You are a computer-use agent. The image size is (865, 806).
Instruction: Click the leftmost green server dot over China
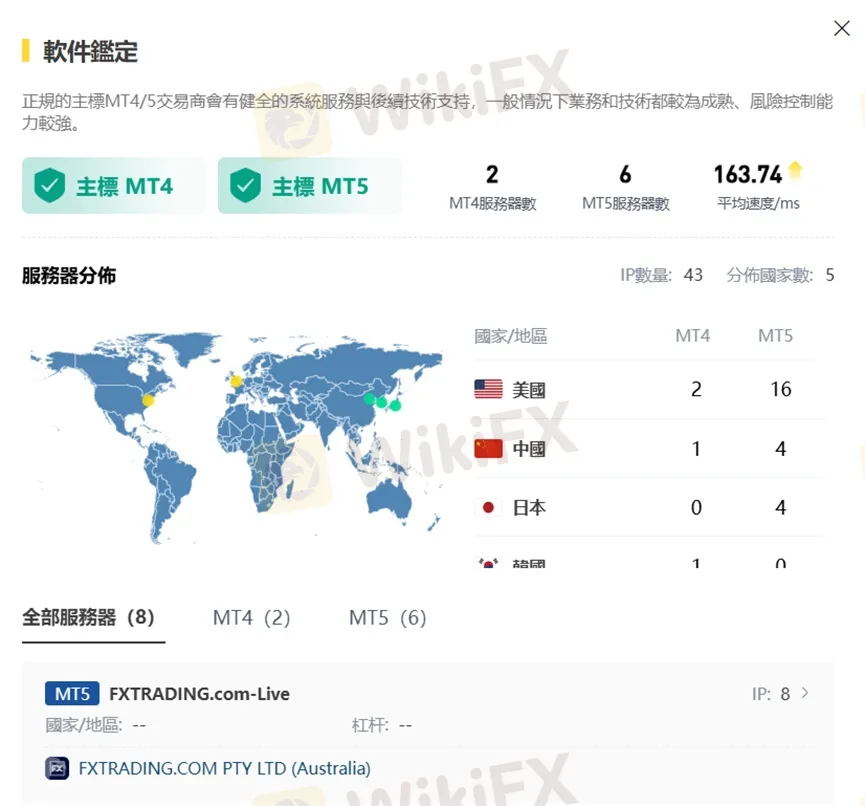point(370,398)
